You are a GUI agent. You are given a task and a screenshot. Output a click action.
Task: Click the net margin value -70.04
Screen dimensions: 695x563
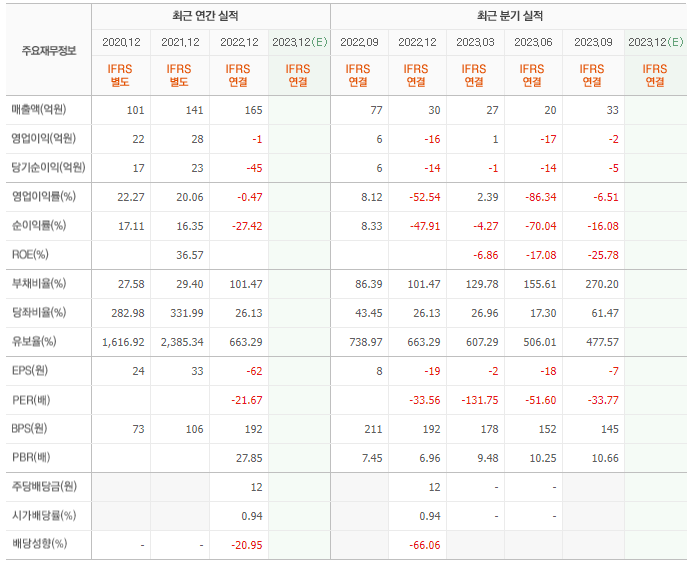coord(541,226)
